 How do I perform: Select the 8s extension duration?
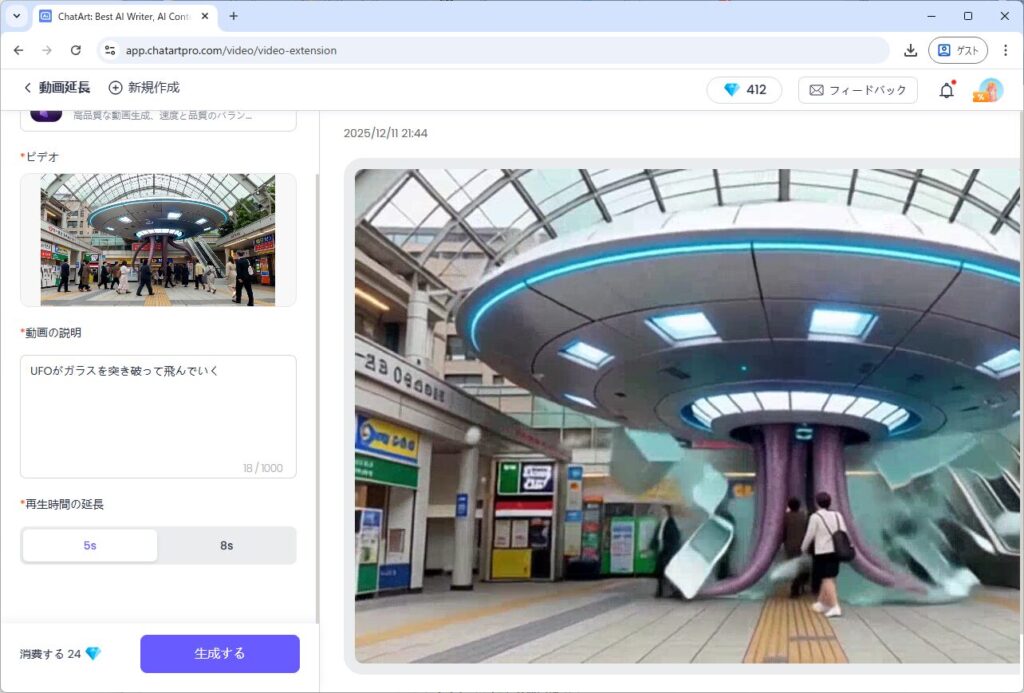point(227,545)
